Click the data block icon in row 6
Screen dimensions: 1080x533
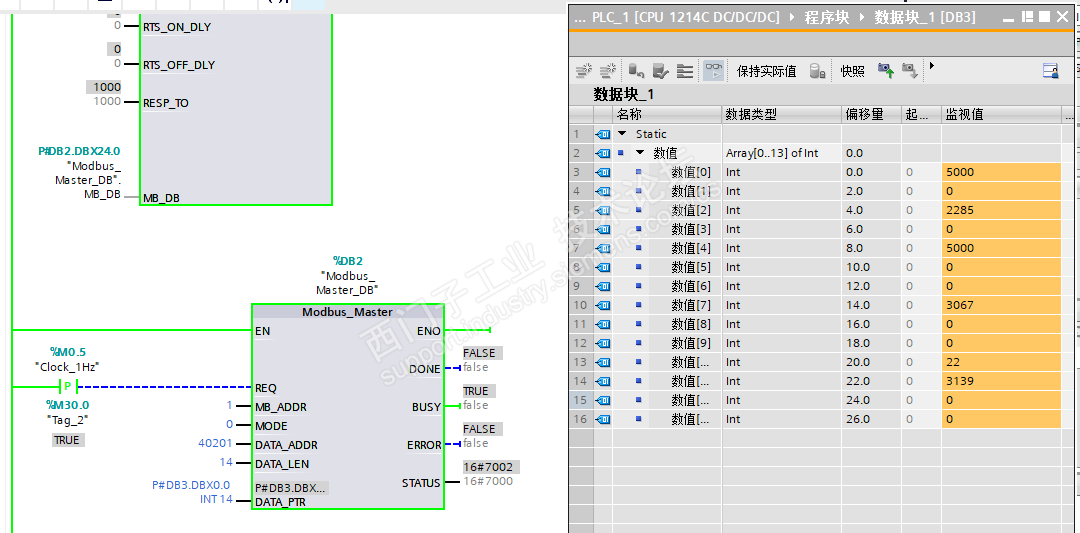(603, 229)
